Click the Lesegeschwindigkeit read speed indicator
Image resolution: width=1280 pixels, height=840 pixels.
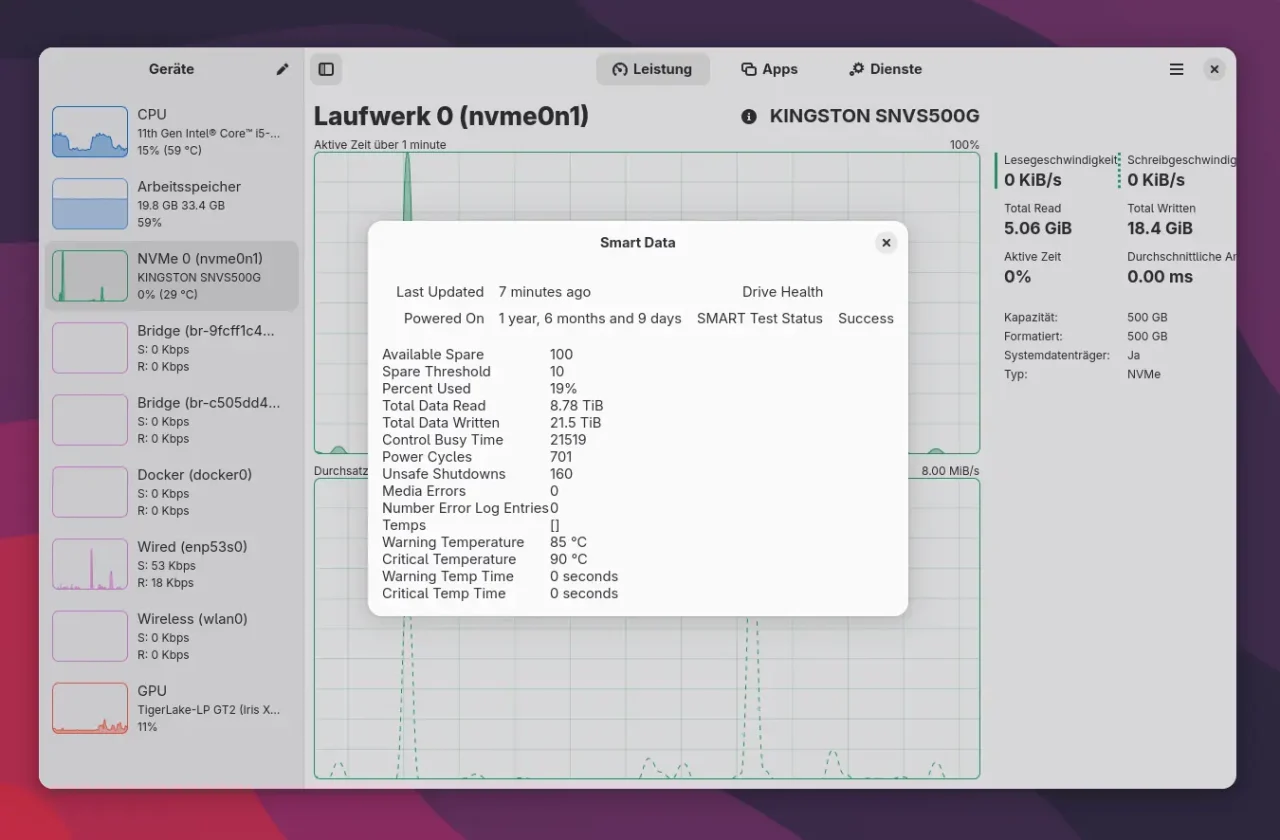click(x=1058, y=170)
